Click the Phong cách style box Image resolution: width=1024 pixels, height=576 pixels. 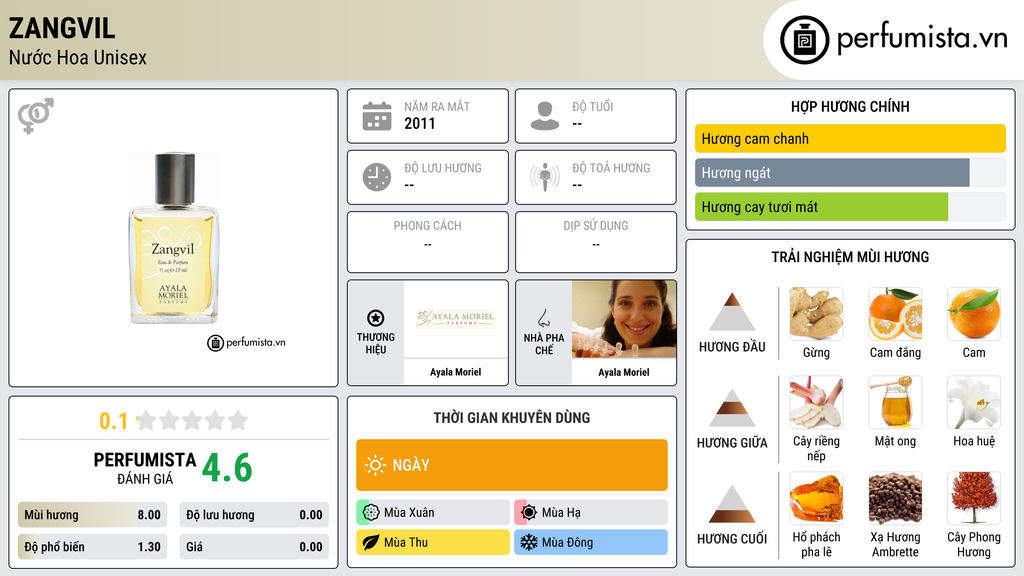pos(428,242)
